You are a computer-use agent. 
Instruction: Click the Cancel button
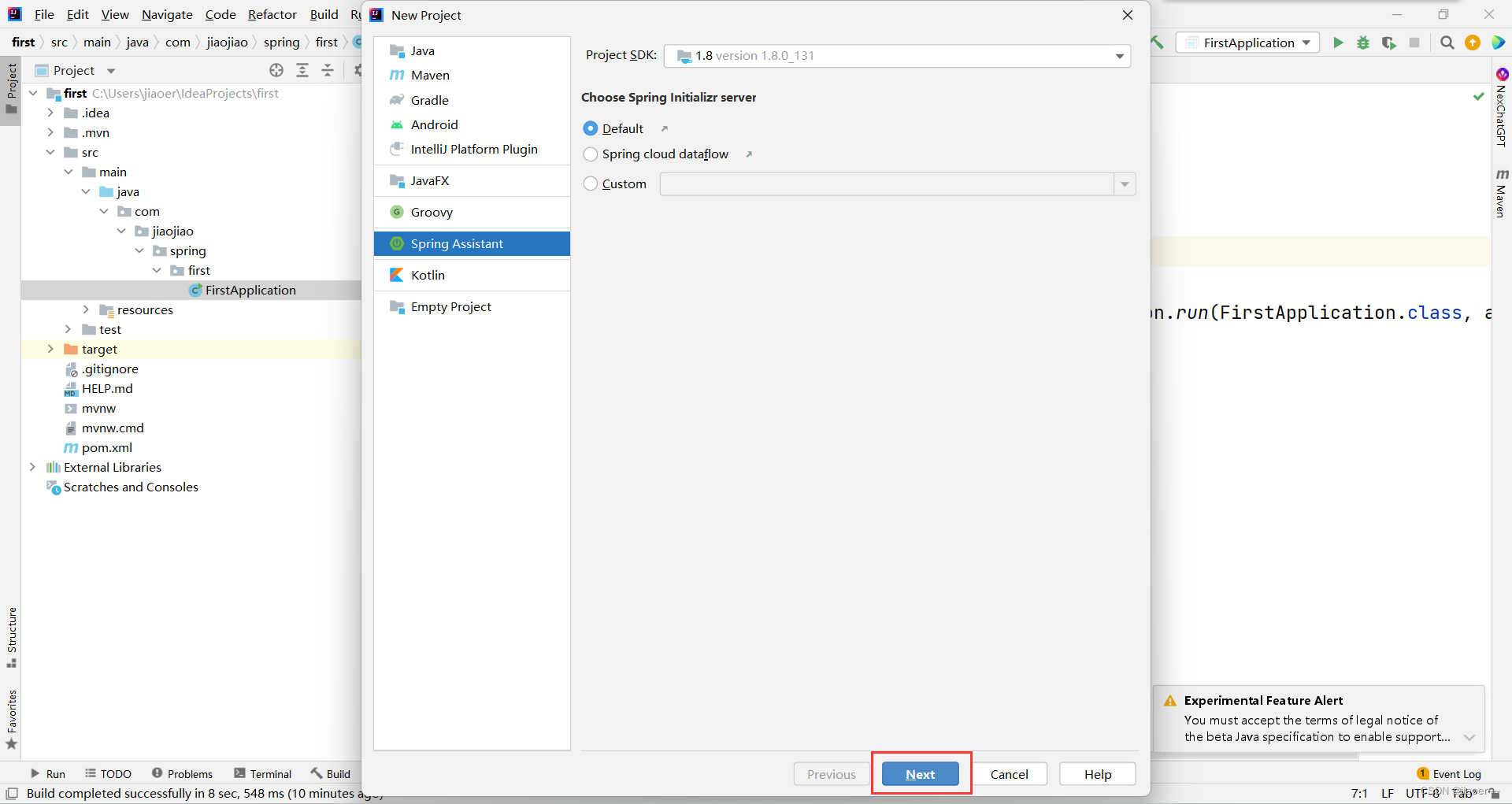[x=1009, y=774]
